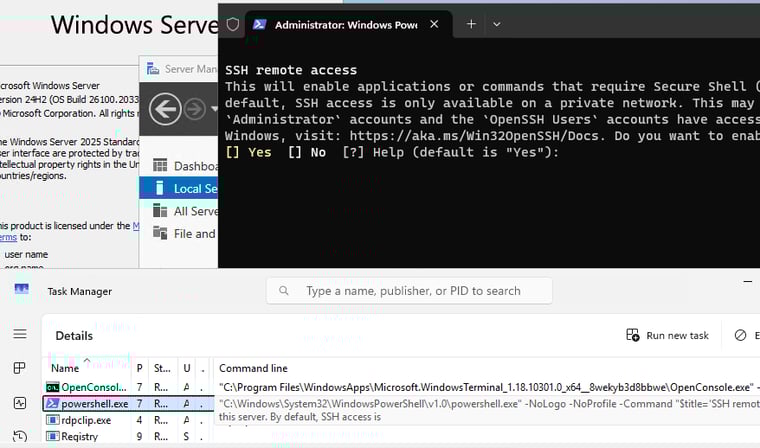This screenshot has width=760, height=448.
Task: Click the All Servers icon in sidebar
Action: (160, 210)
